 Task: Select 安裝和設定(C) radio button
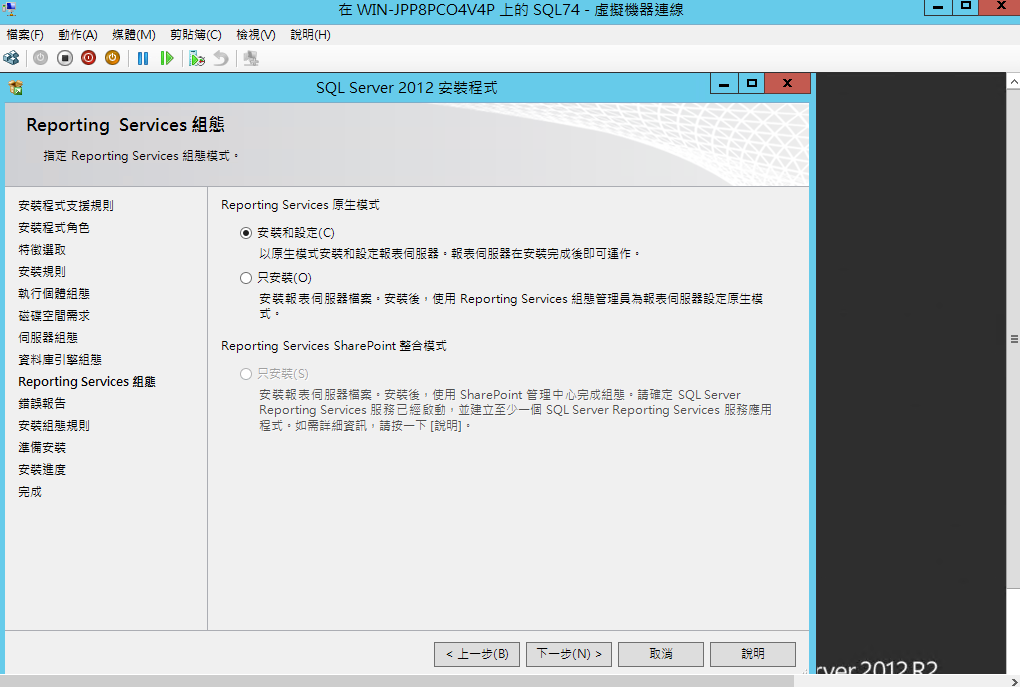click(246, 233)
